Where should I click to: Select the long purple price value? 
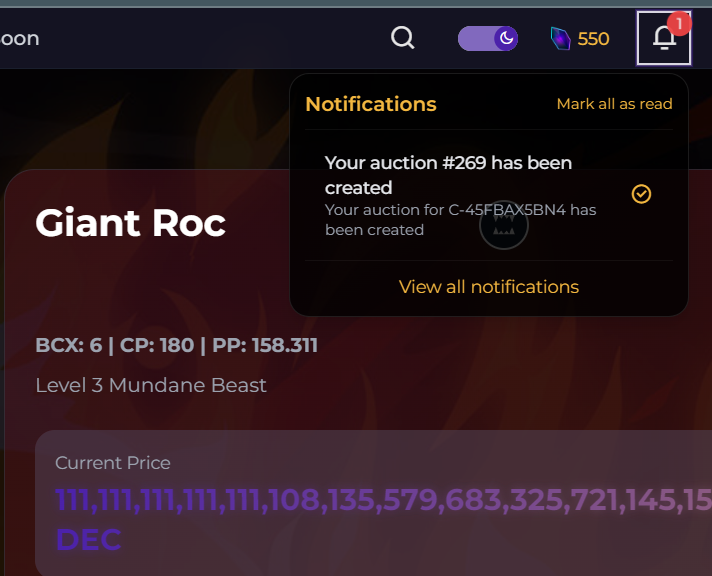(x=383, y=500)
